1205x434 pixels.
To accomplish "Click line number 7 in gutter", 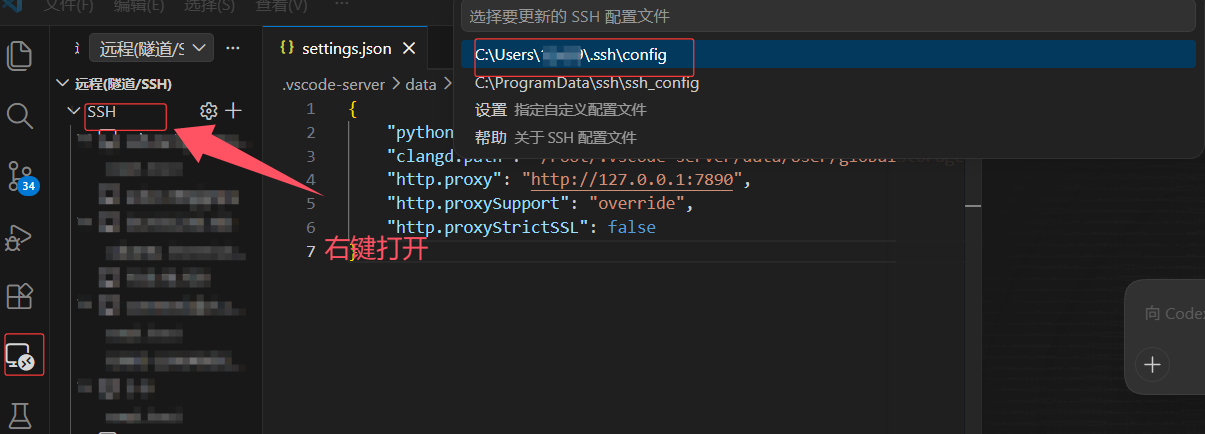I will pyautogui.click(x=311, y=252).
